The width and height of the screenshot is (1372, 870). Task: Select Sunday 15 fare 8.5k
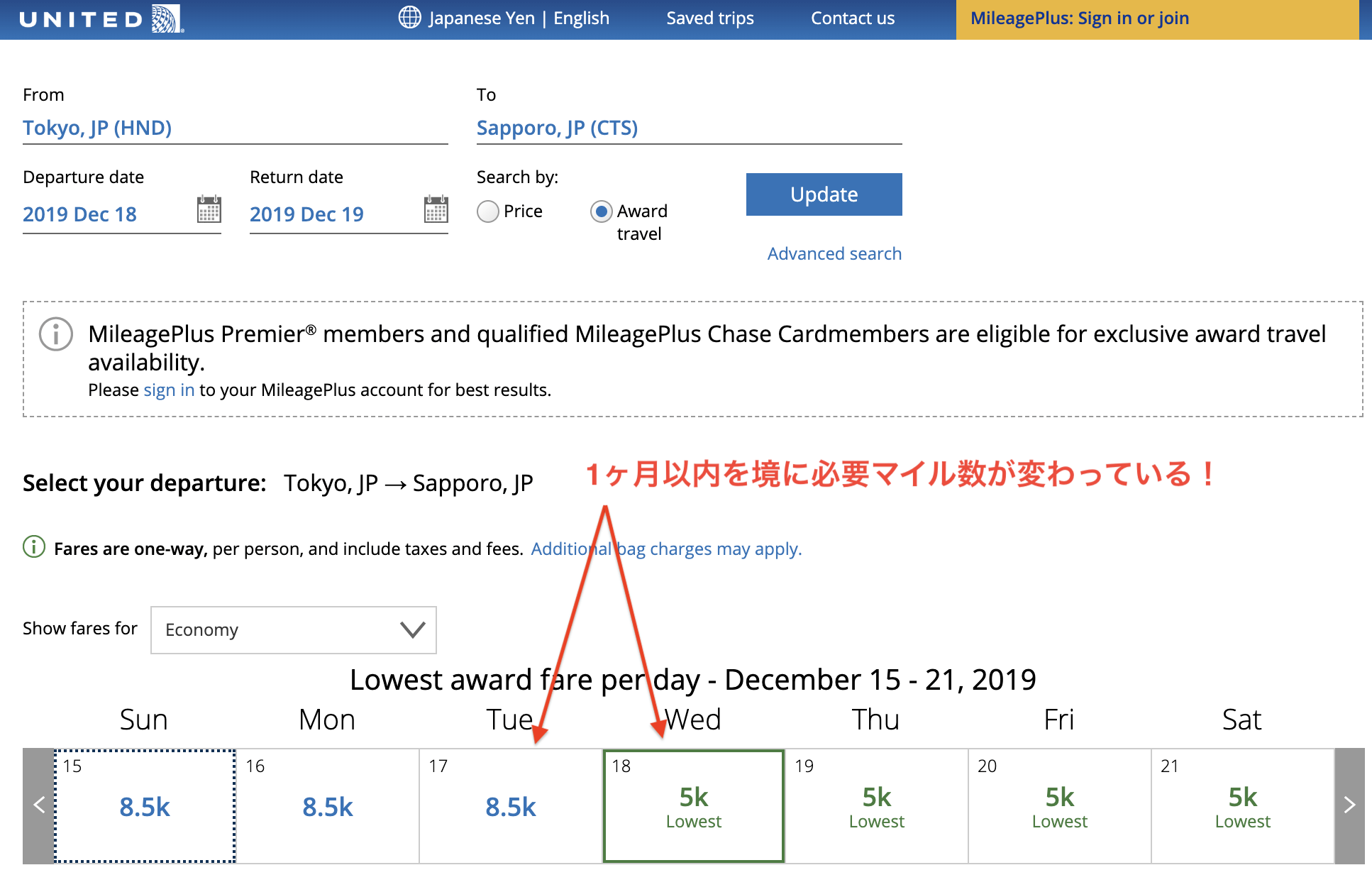coord(145,806)
